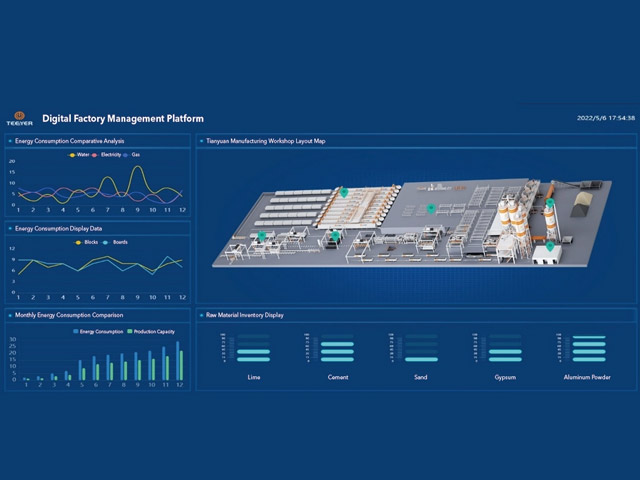The height and width of the screenshot is (480, 640).
Task: Select the map pin on the central gray building
Action: pos(431,208)
